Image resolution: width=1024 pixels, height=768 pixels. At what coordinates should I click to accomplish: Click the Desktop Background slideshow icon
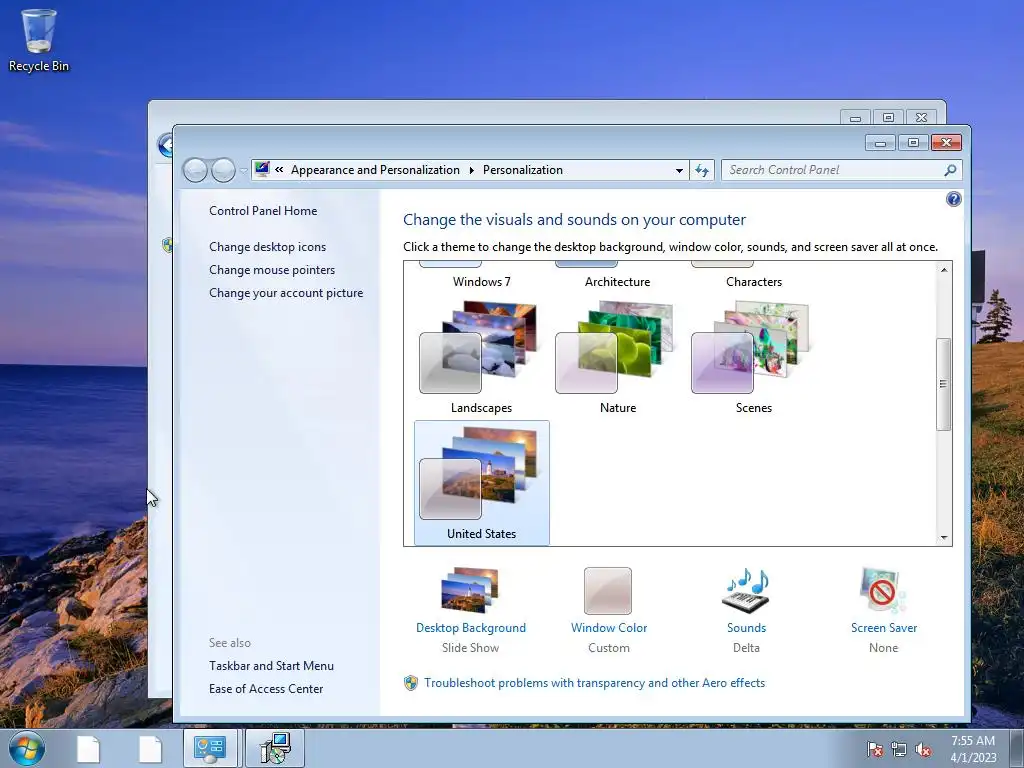tap(470, 590)
